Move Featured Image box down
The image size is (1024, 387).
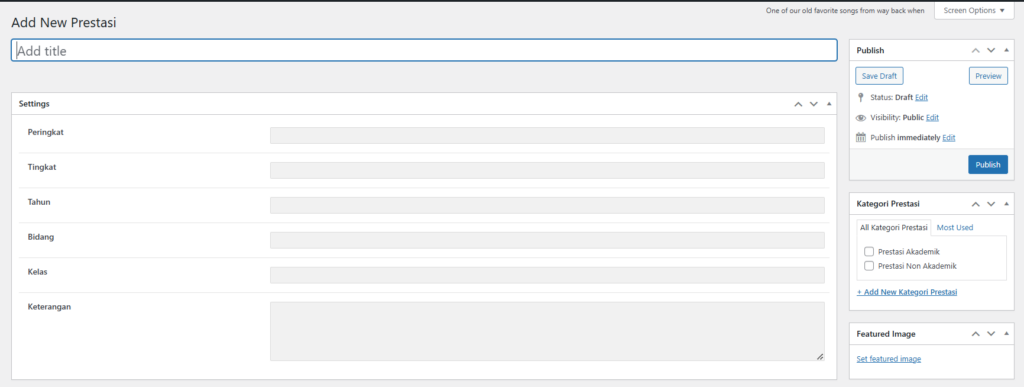991,333
